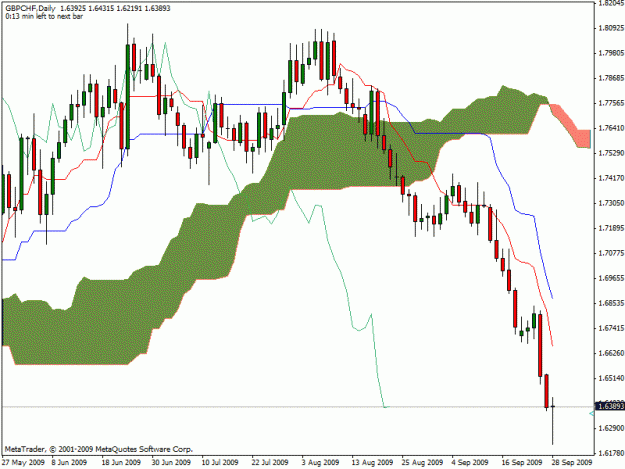Click the 1.73050 price scale label
625x469 pixels.
pos(611,203)
